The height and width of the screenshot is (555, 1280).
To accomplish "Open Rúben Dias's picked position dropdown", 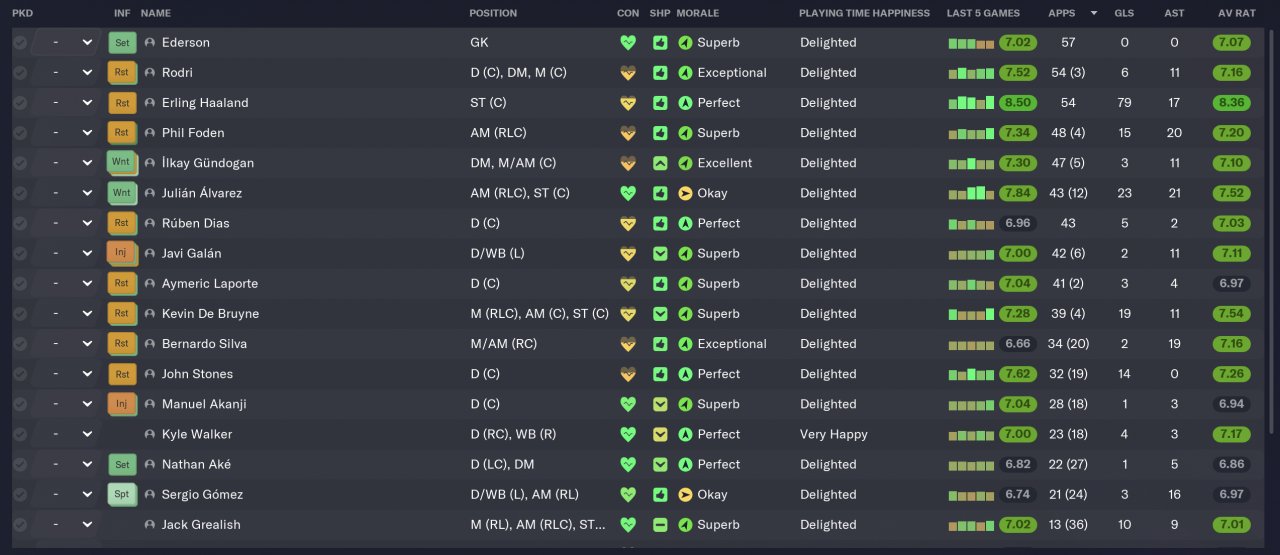I will coord(87,224).
